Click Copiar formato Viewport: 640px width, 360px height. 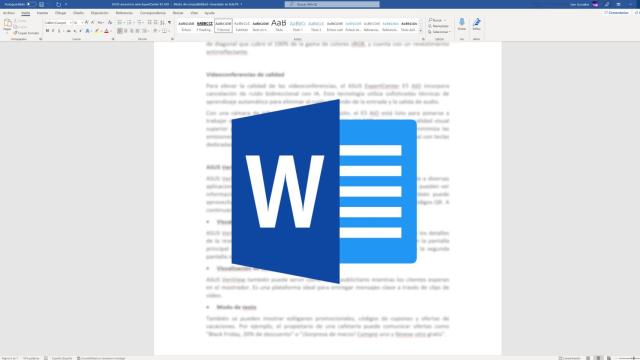pyautogui.click(x=27, y=33)
